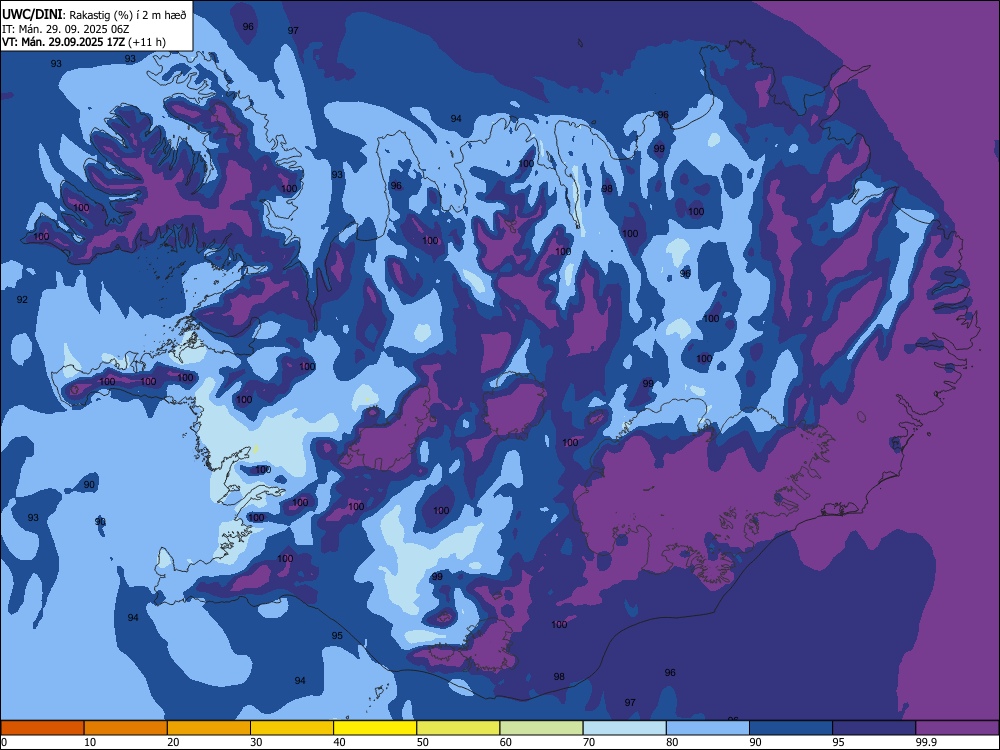Select the medium blue 80–90 legend swatch

point(708,728)
